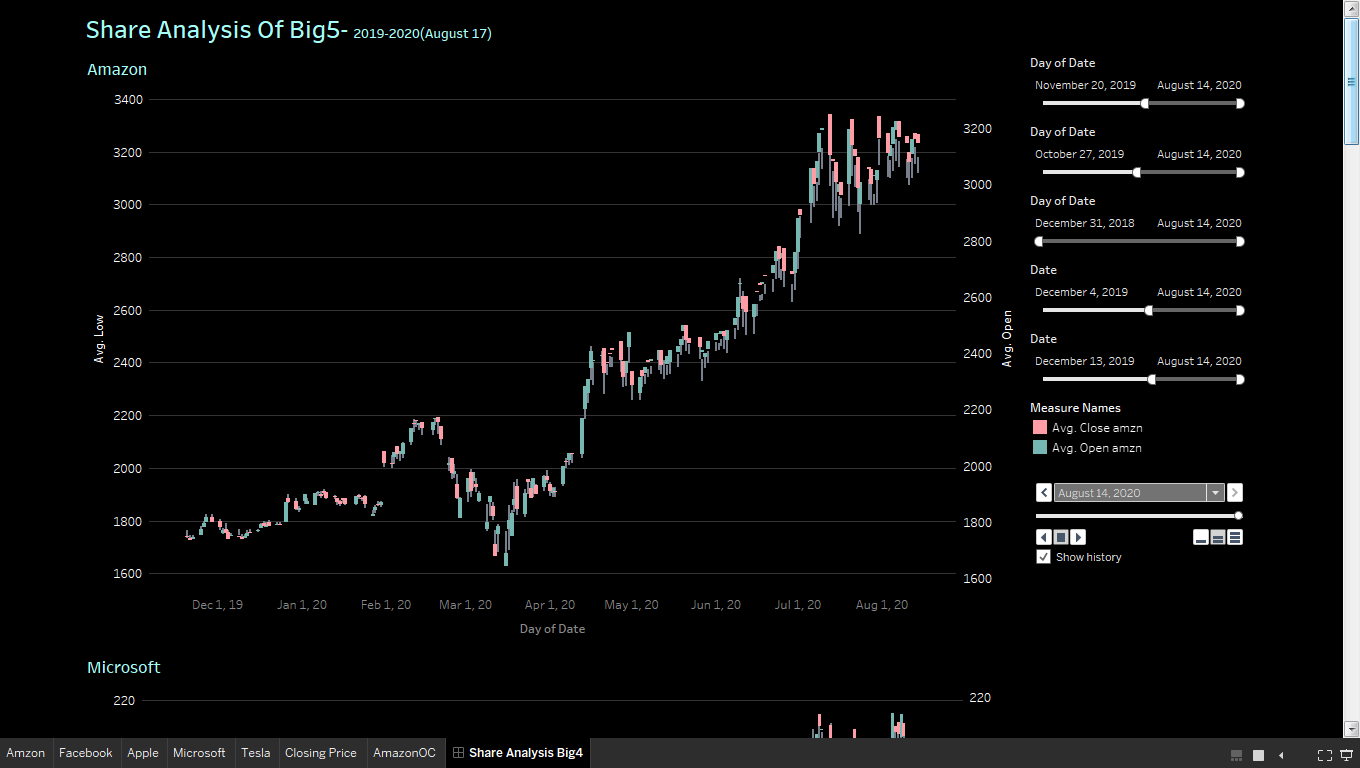Viewport: 1360px width, 768px height.
Task: Click the Apr 1, 20 axis tick label
Action: [550, 605]
